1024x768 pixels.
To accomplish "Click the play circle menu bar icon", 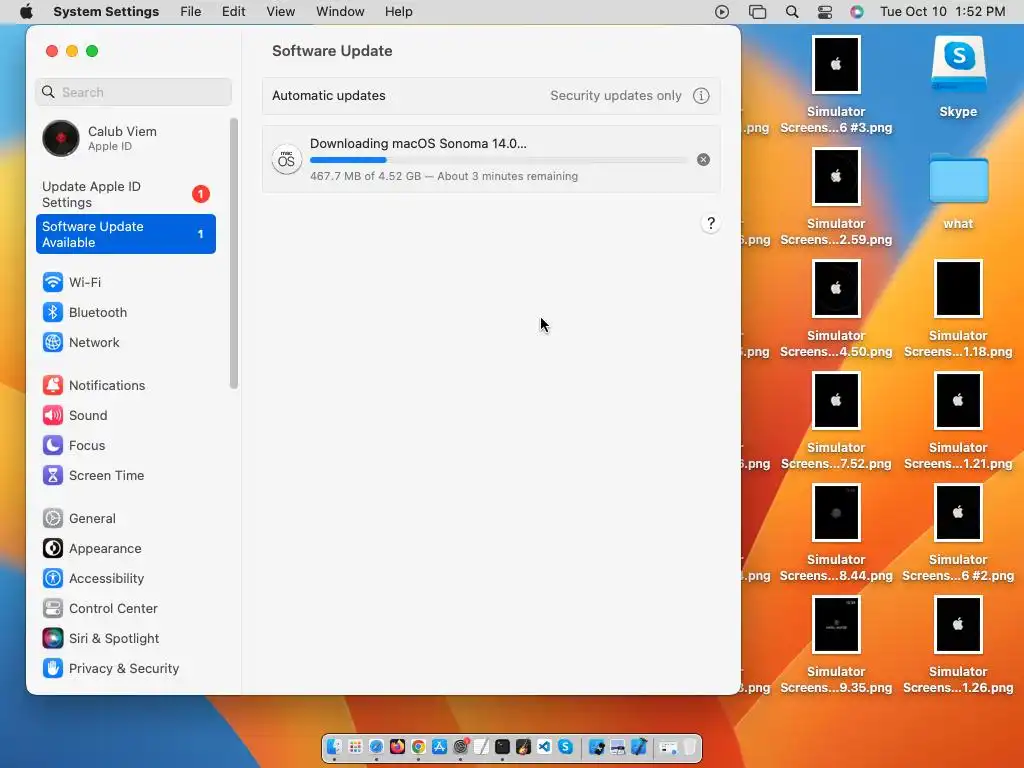I will pyautogui.click(x=722, y=12).
